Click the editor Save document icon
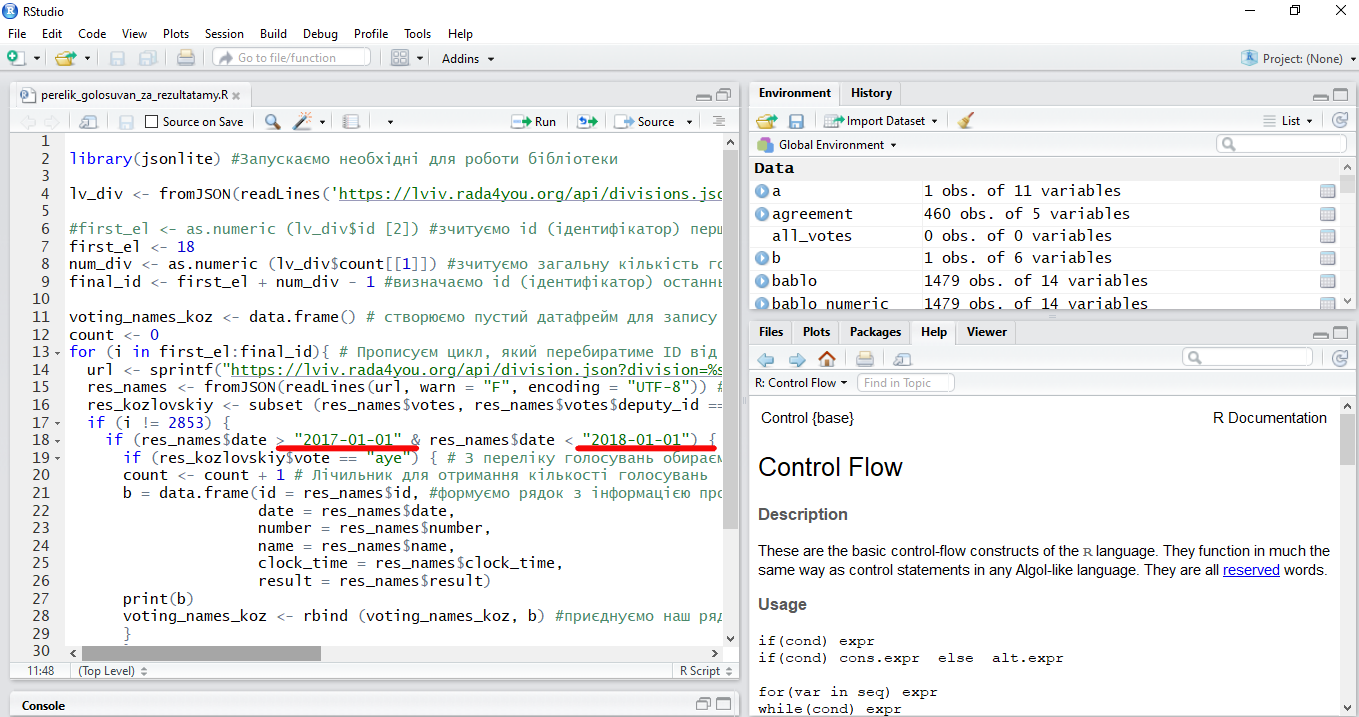Image resolution: width=1359 pixels, height=717 pixels. tap(126, 122)
